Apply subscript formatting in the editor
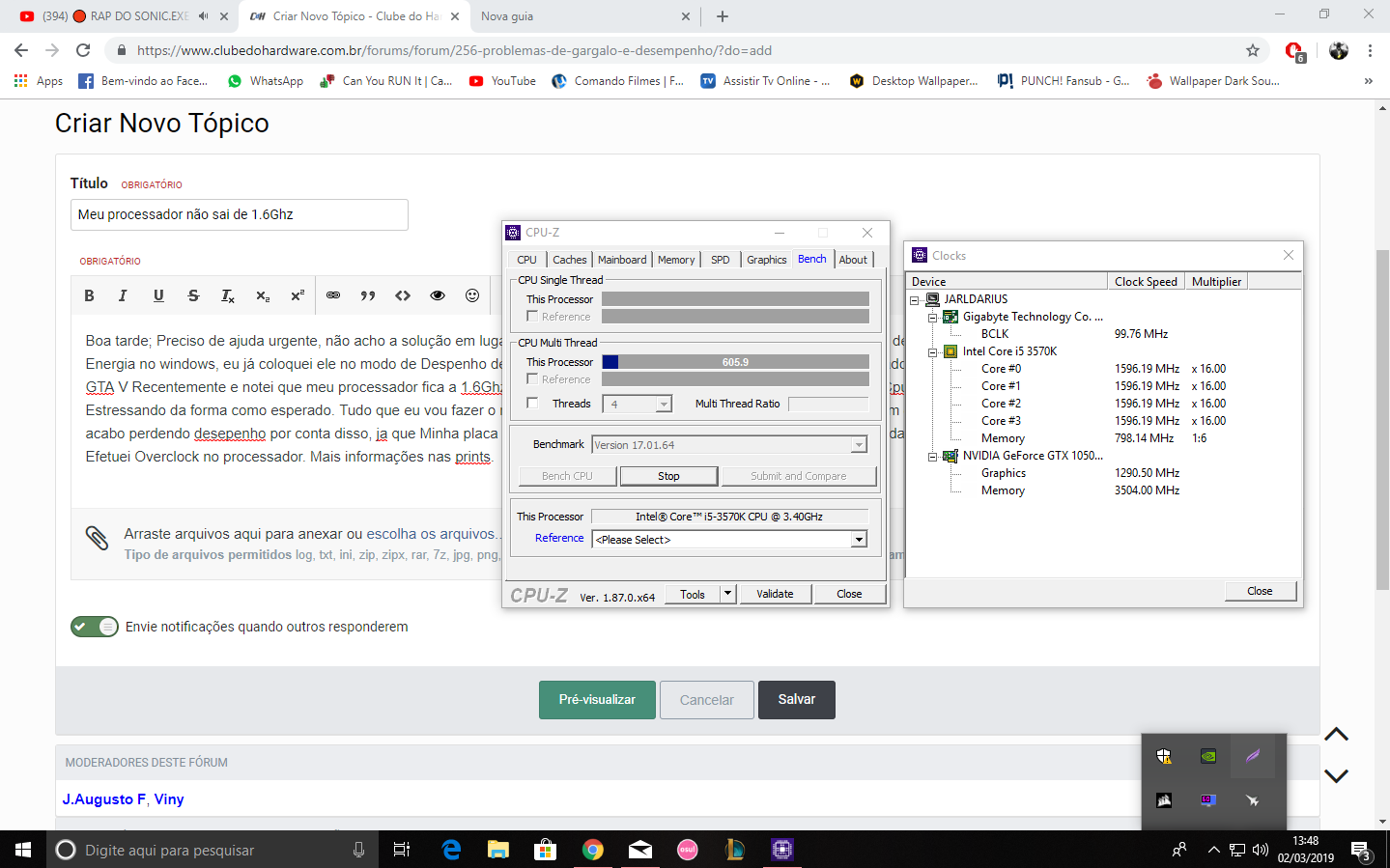The width and height of the screenshot is (1390, 868). point(263,295)
